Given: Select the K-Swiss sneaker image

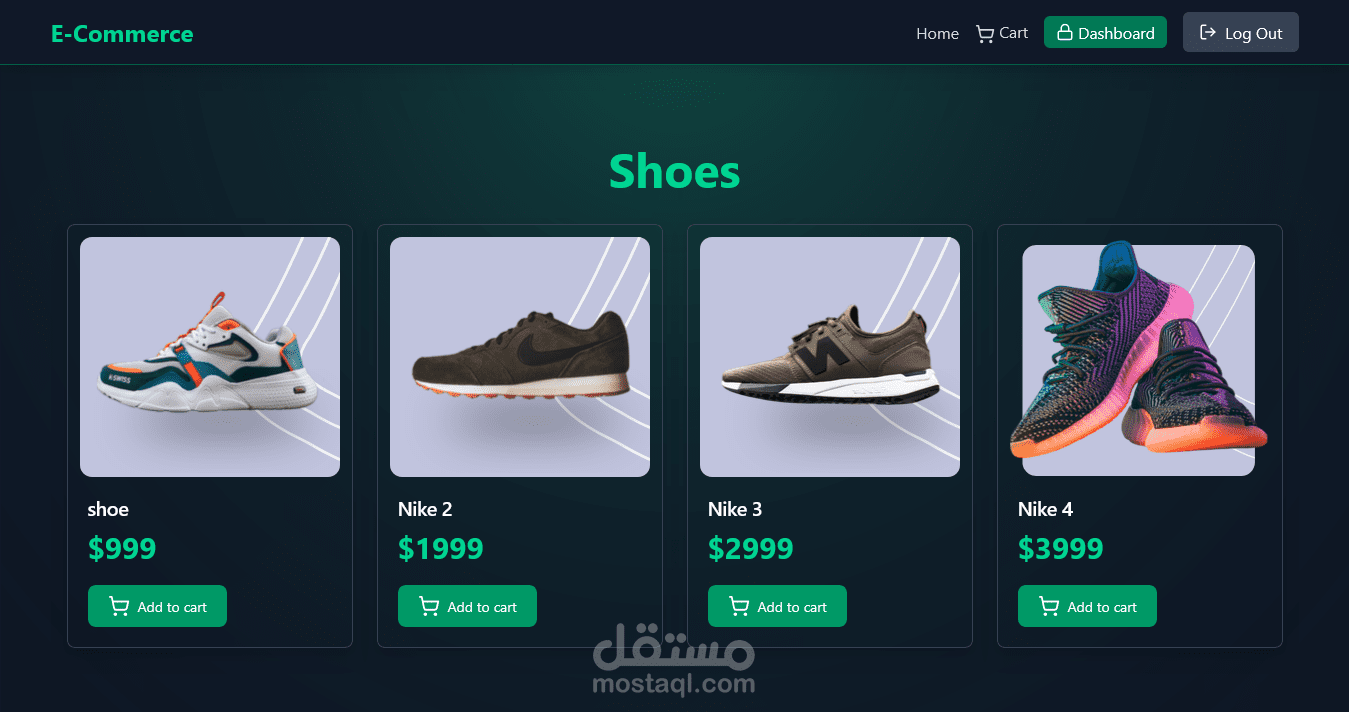Looking at the screenshot, I should click(x=210, y=357).
